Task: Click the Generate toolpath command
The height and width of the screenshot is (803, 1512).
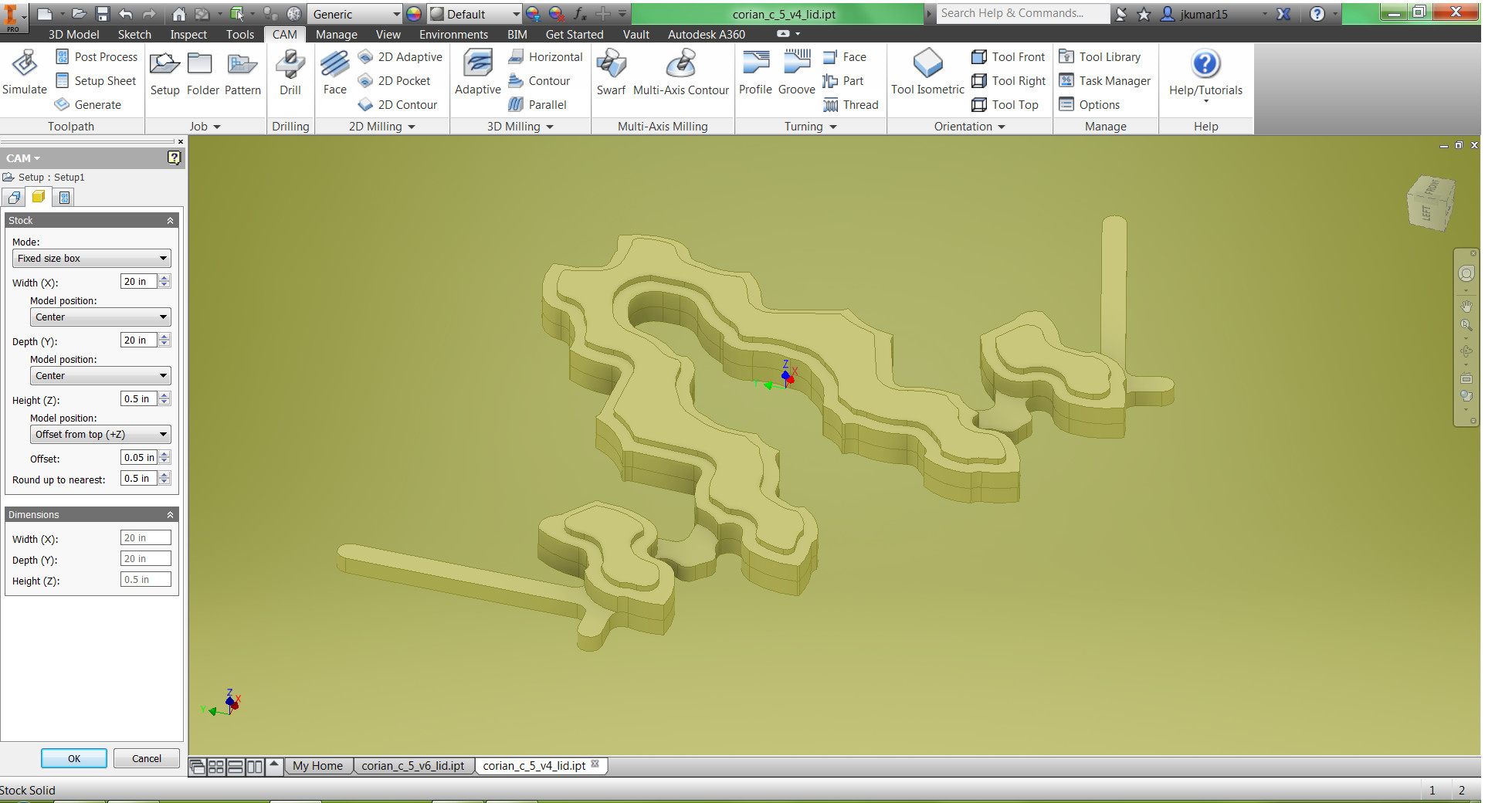Action: click(x=88, y=105)
